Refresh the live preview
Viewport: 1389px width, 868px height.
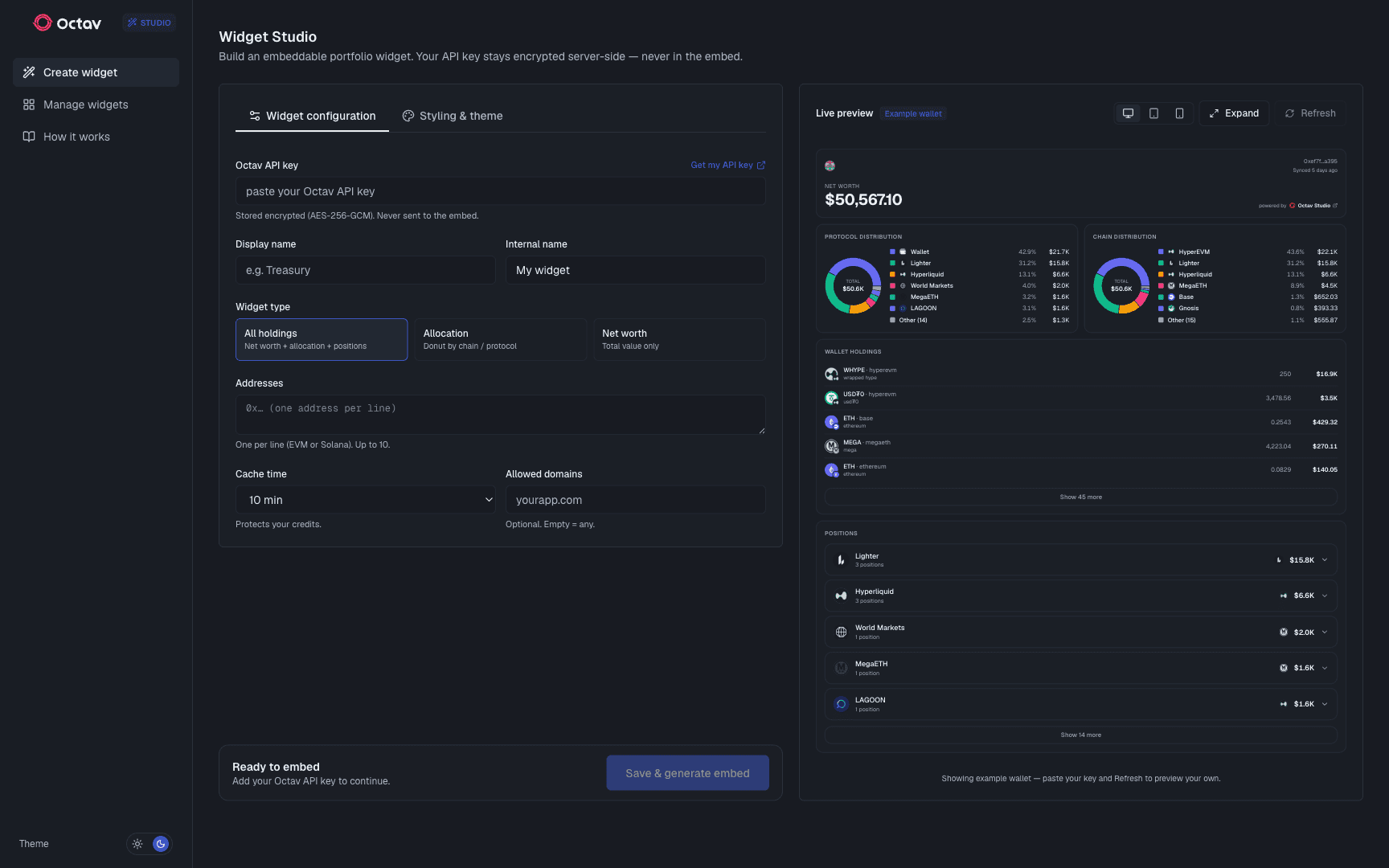(x=1310, y=113)
